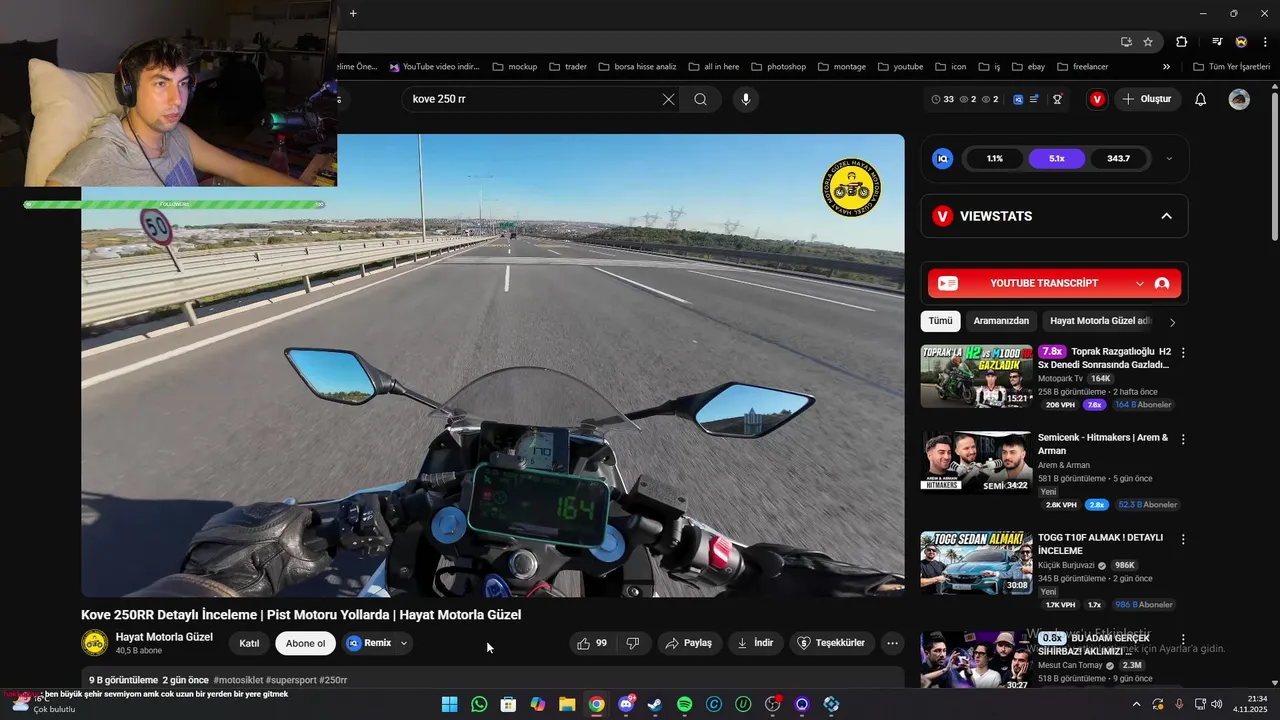Click the red ViewStats V icon in header

point(1097,99)
